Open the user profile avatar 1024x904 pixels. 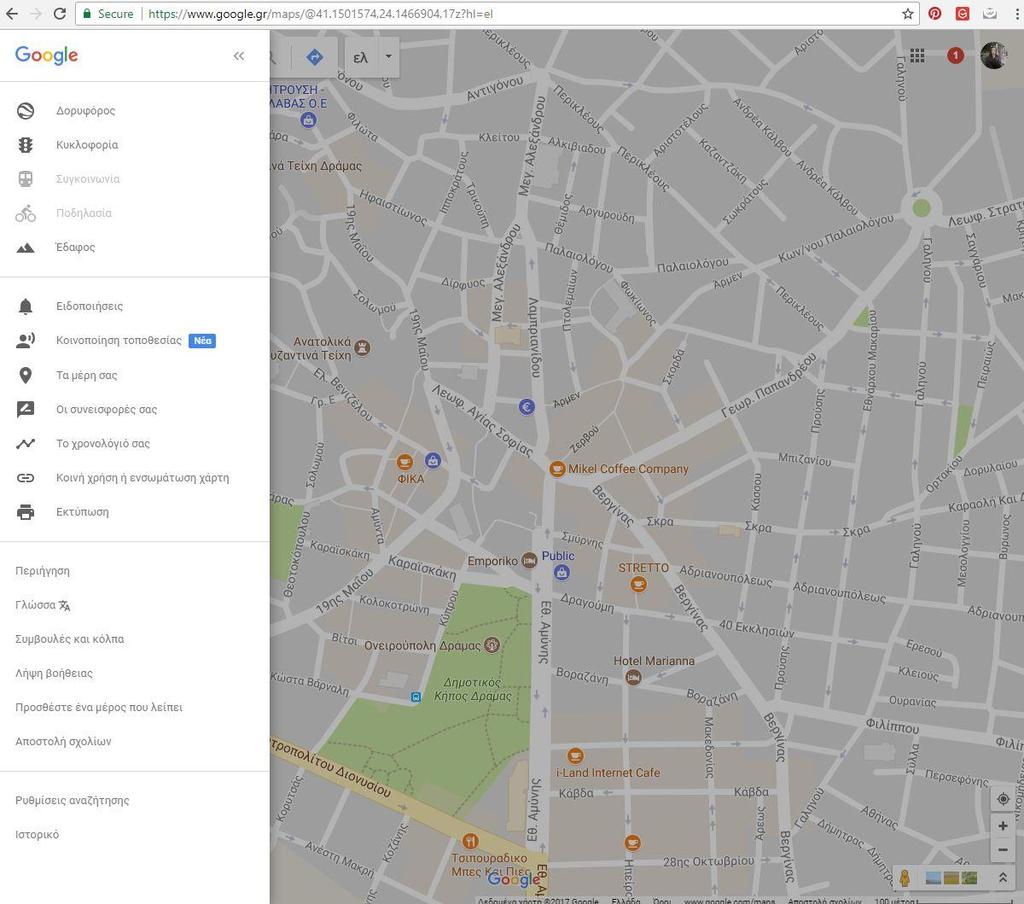coord(993,56)
